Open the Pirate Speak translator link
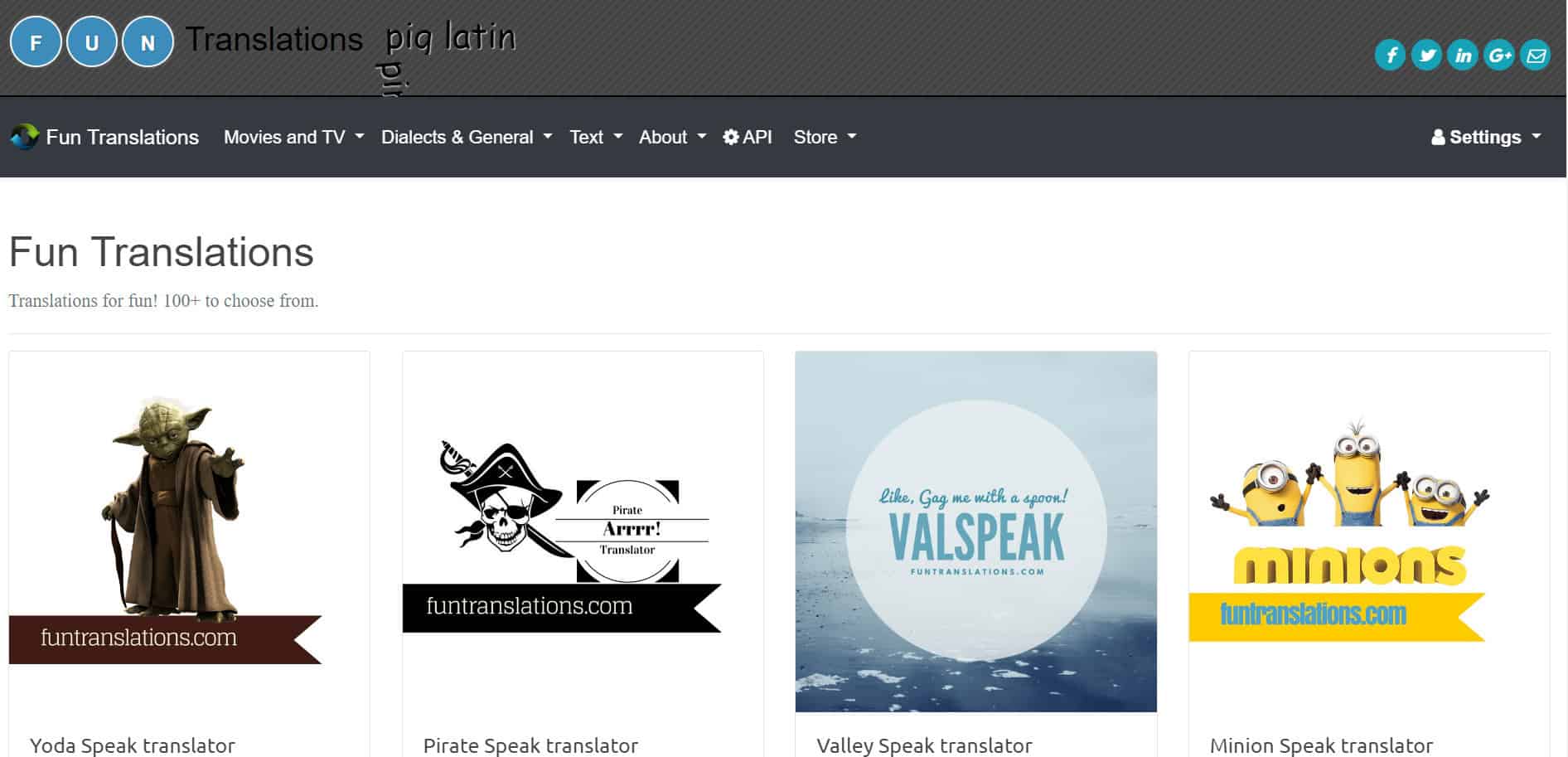This screenshot has width=1568, height=757. [530, 745]
